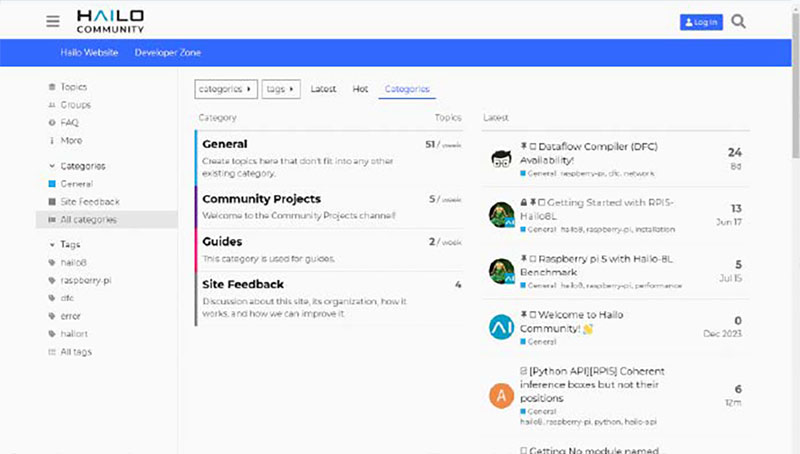Click the 12m timestamp on Python API topic

pos(733,402)
